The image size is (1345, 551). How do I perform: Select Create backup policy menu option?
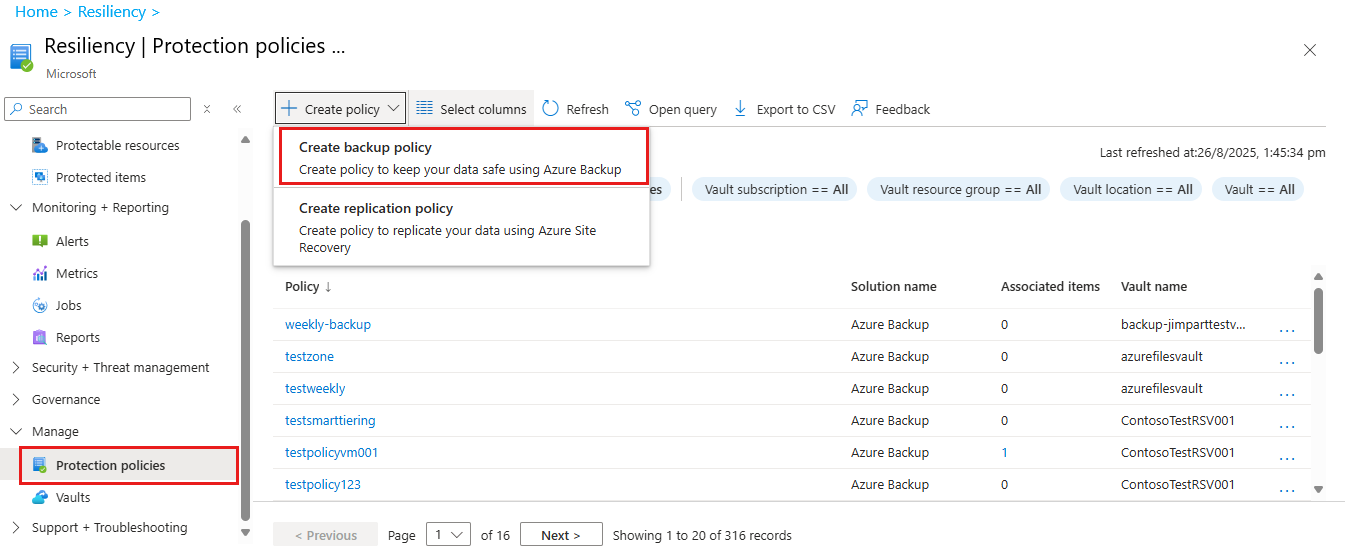463,157
